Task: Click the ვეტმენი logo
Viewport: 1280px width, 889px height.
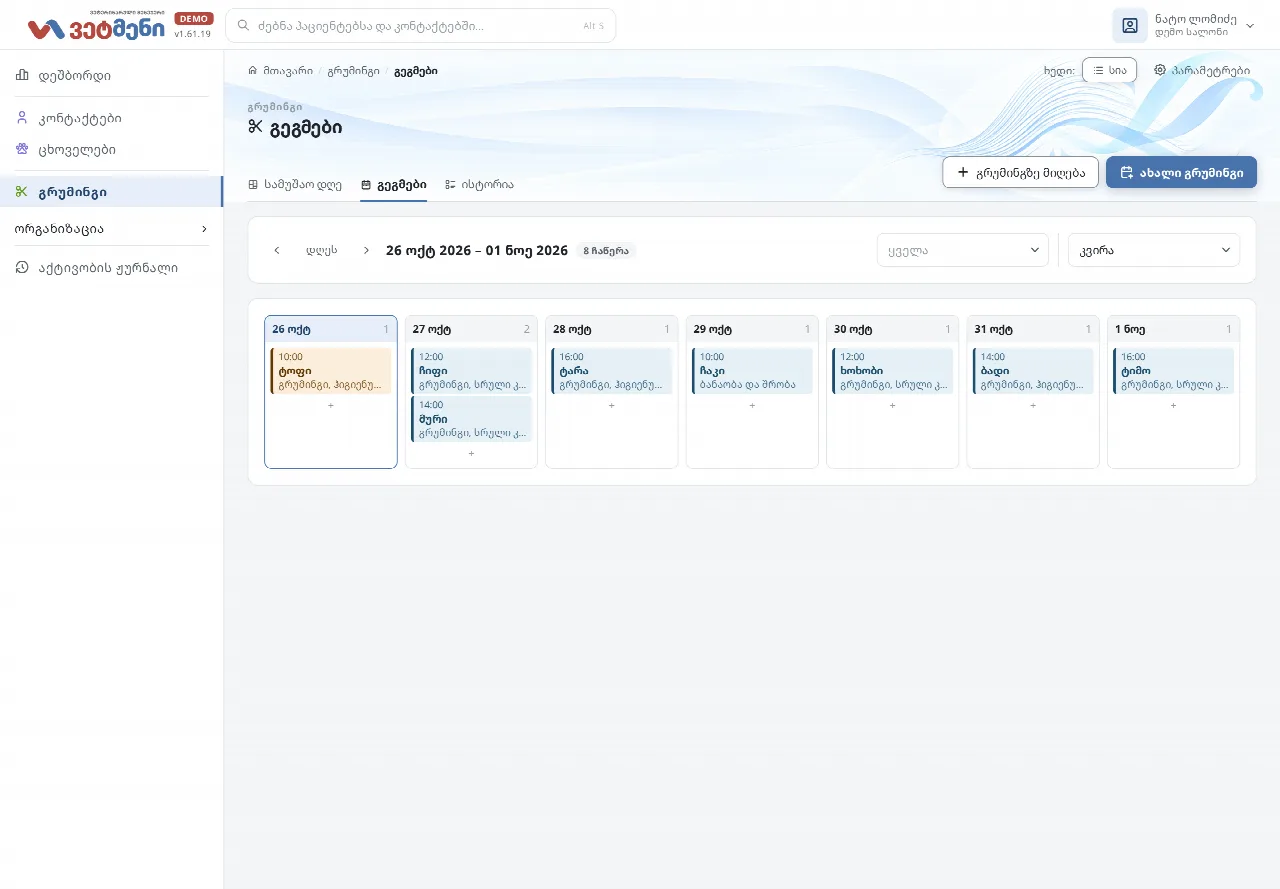Action: [97, 27]
